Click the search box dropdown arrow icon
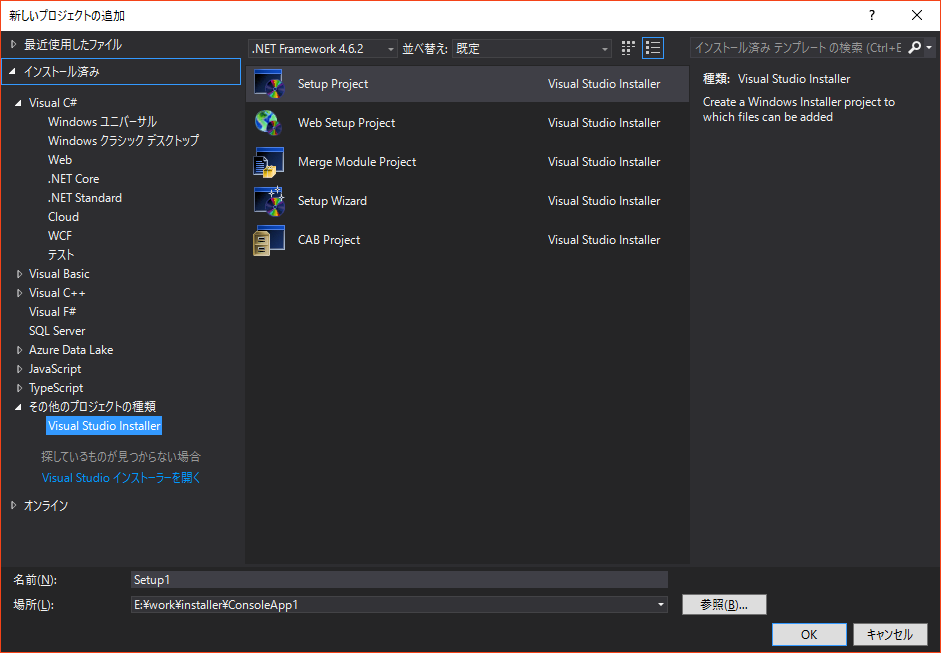The image size is (941, 653). tap(932, 47)
